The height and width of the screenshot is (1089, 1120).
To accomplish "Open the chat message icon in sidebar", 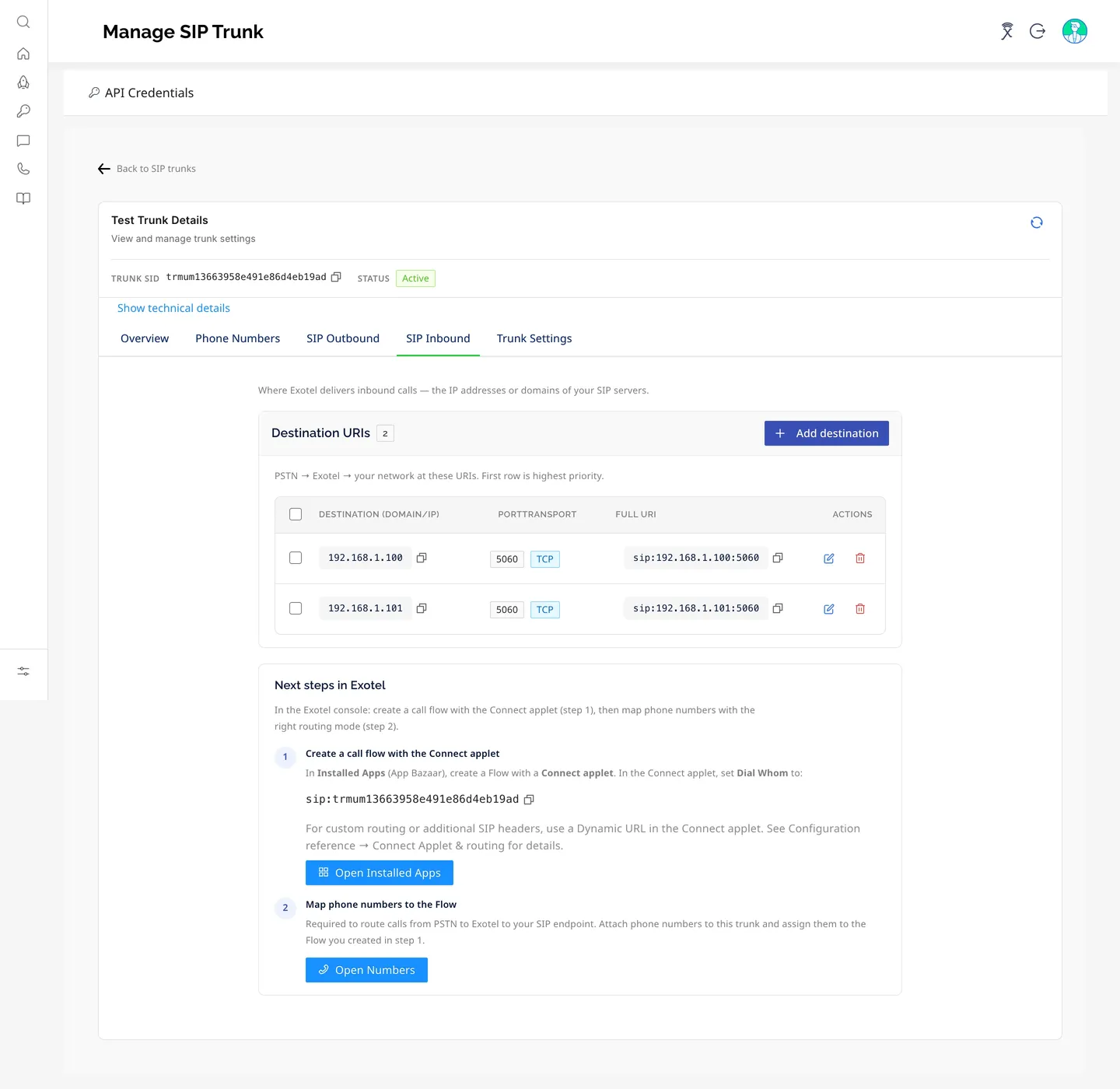I will [23, 141].
